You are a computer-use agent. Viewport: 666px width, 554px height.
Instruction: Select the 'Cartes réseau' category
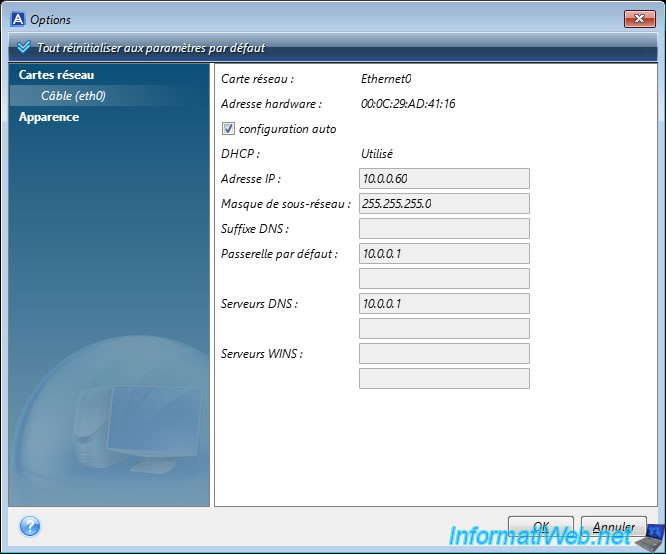pyautogui.click(x=56, y=75)
